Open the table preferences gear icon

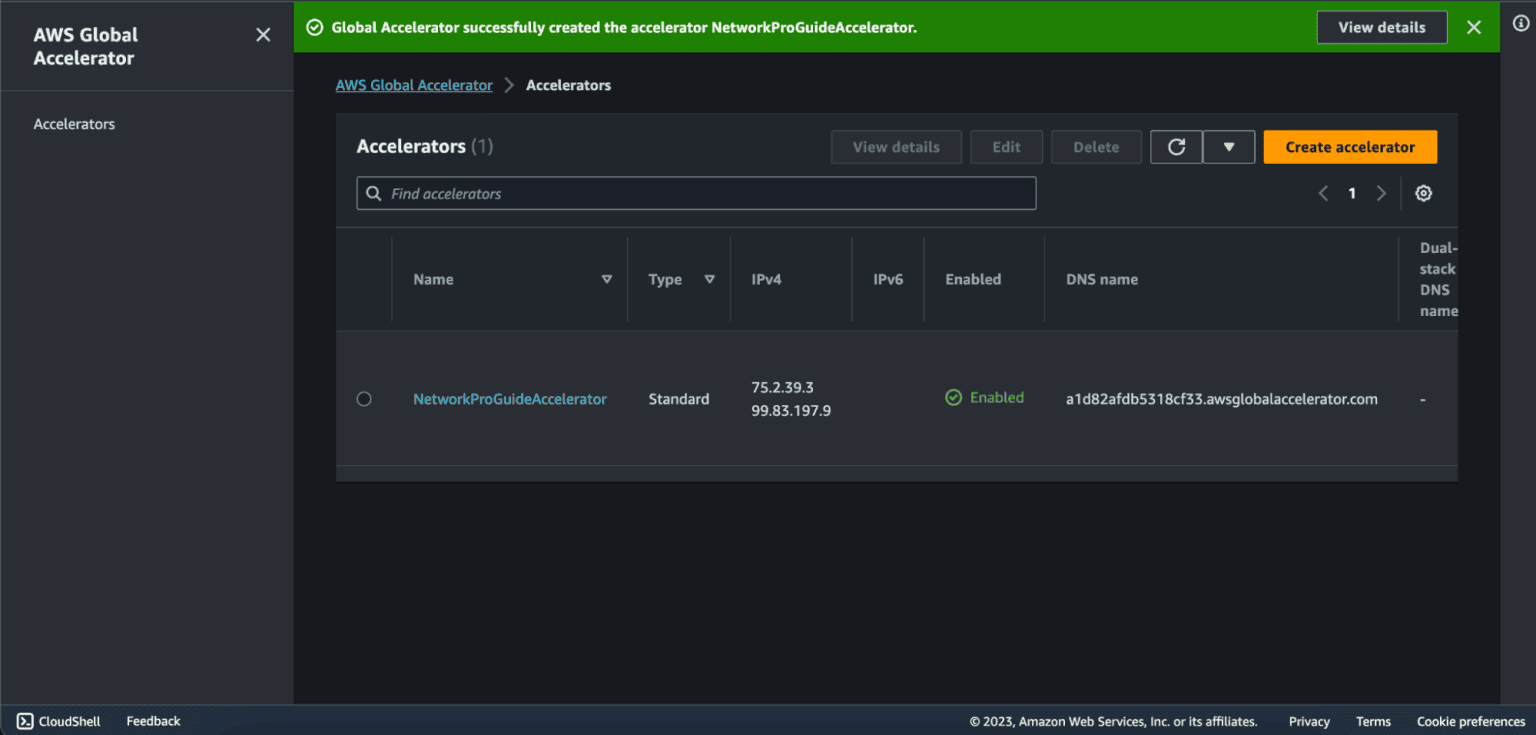tap(1423, 193)
